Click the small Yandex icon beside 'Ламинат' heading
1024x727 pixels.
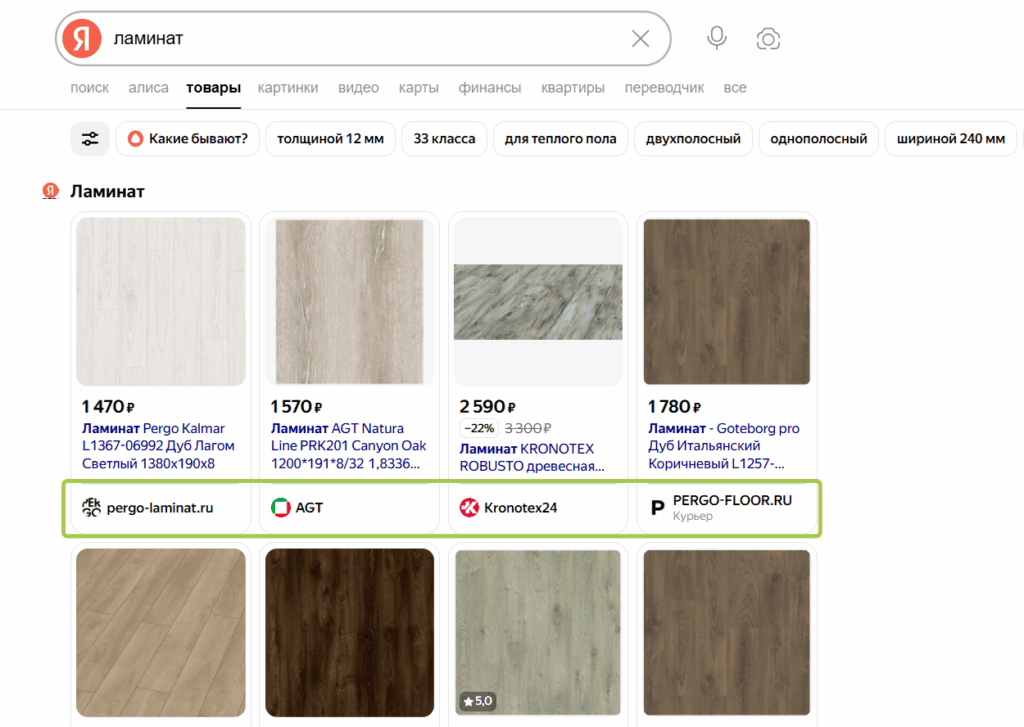(50, 191)
